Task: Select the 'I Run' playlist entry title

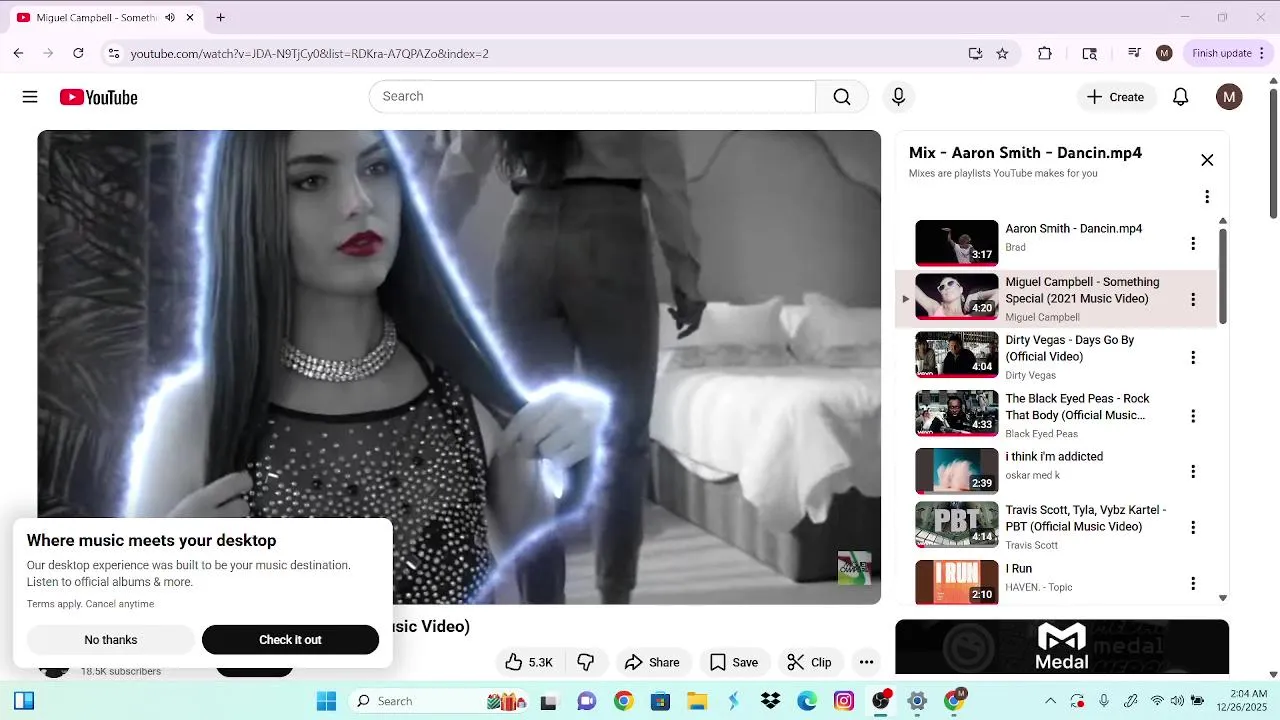Action: click(x=1018, y=569)
